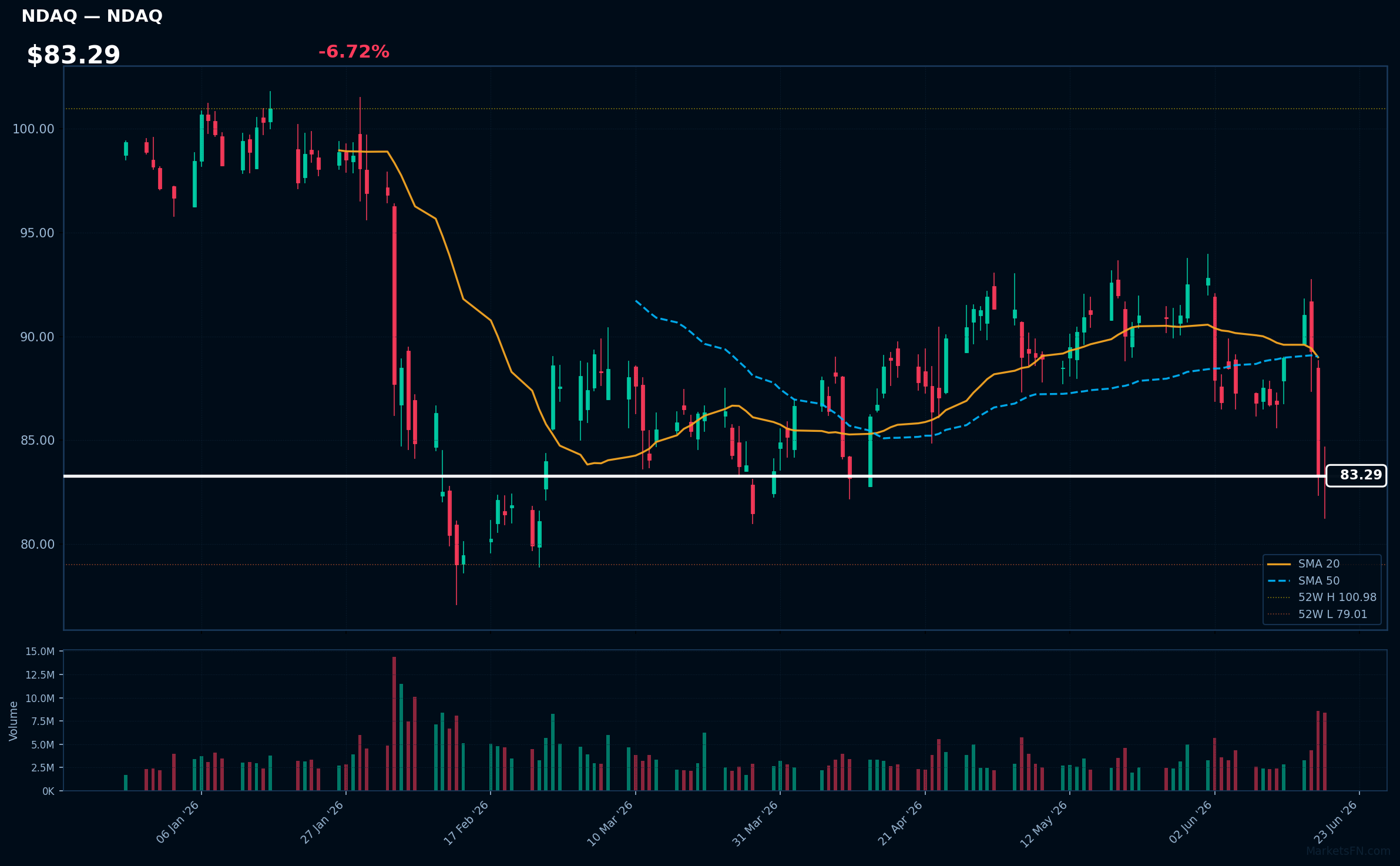Viewport: 1400px width, 866px height.
Task: Click the 12 May '26 date label
Action: coord(1044,824)
